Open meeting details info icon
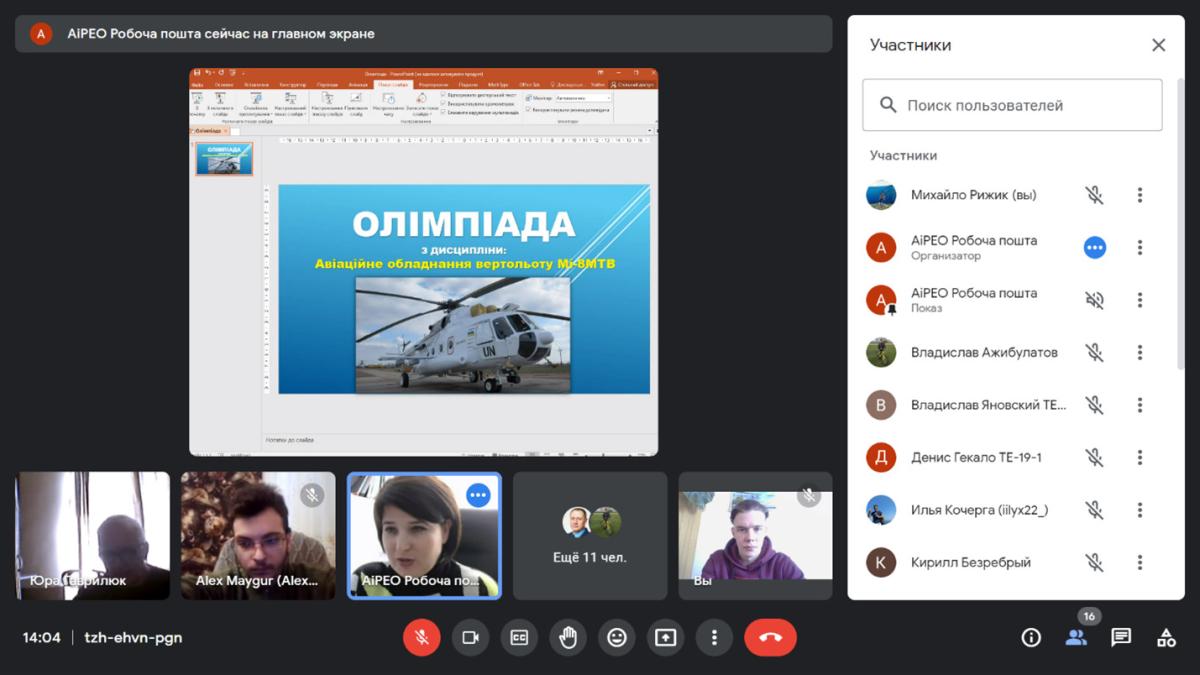The width and height of the screenshot is (1200, 675). 1030,637
